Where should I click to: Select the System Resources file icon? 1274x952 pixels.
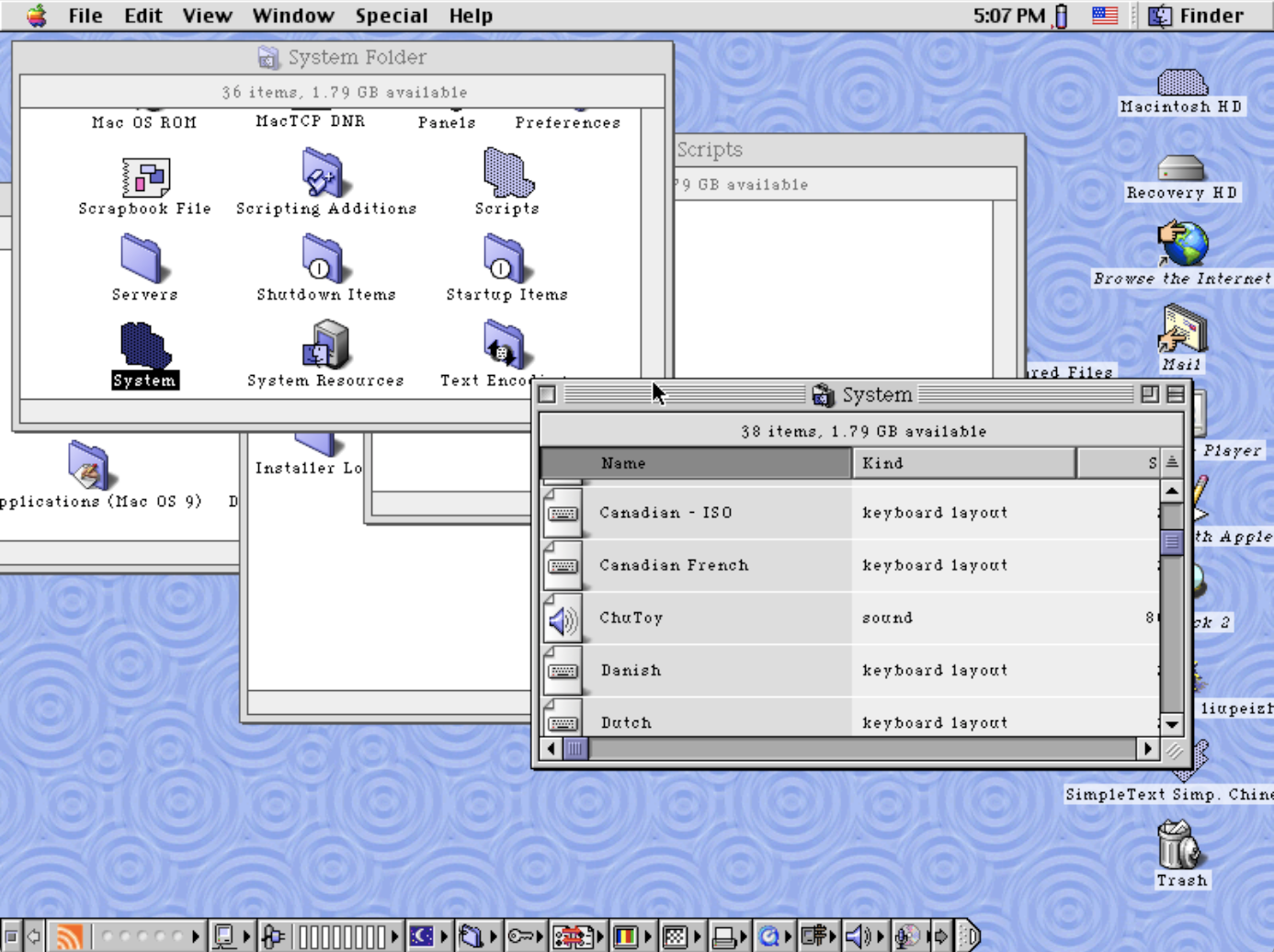click(x=325, y=345)
